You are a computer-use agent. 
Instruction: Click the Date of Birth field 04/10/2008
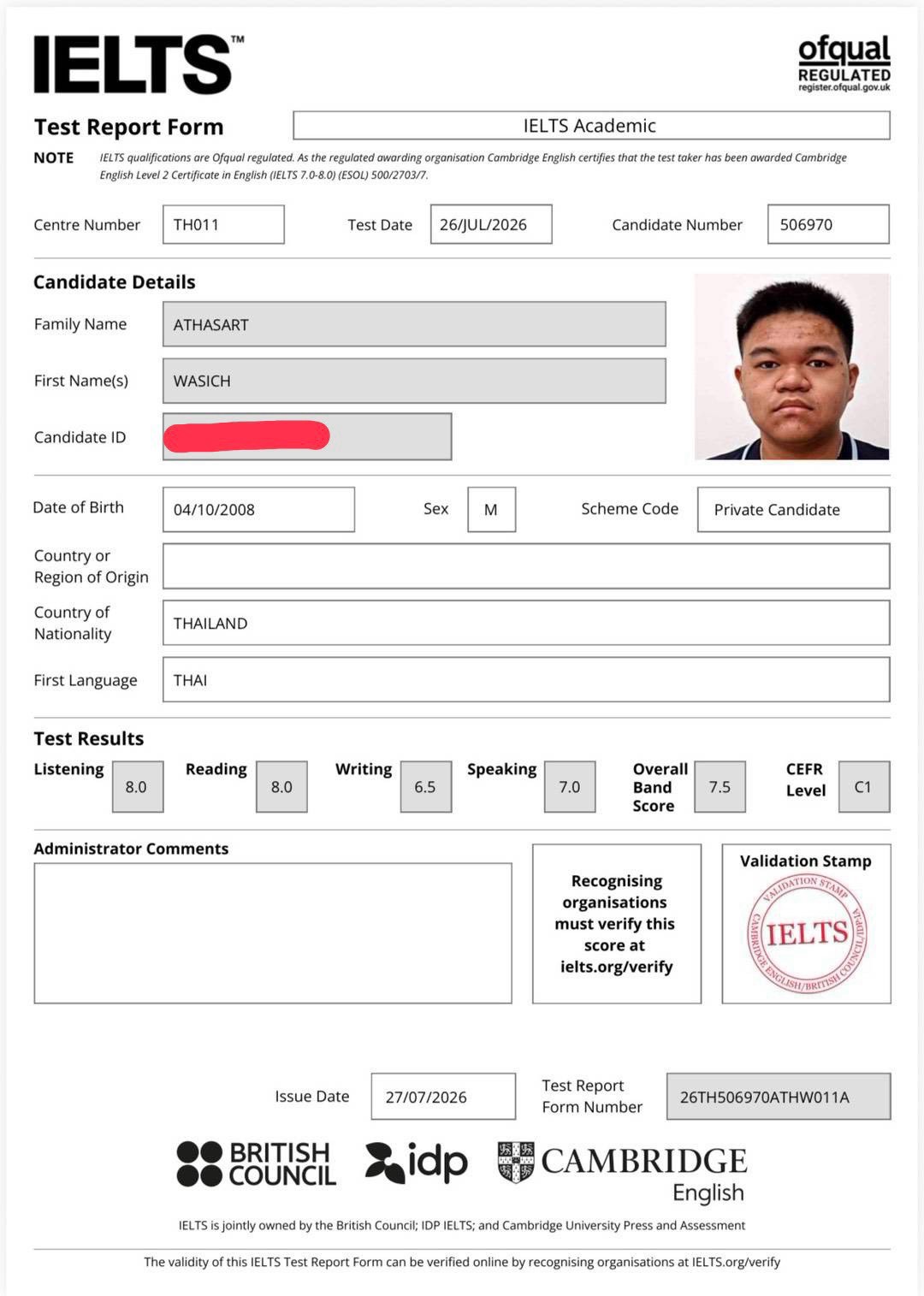(258, 510)
